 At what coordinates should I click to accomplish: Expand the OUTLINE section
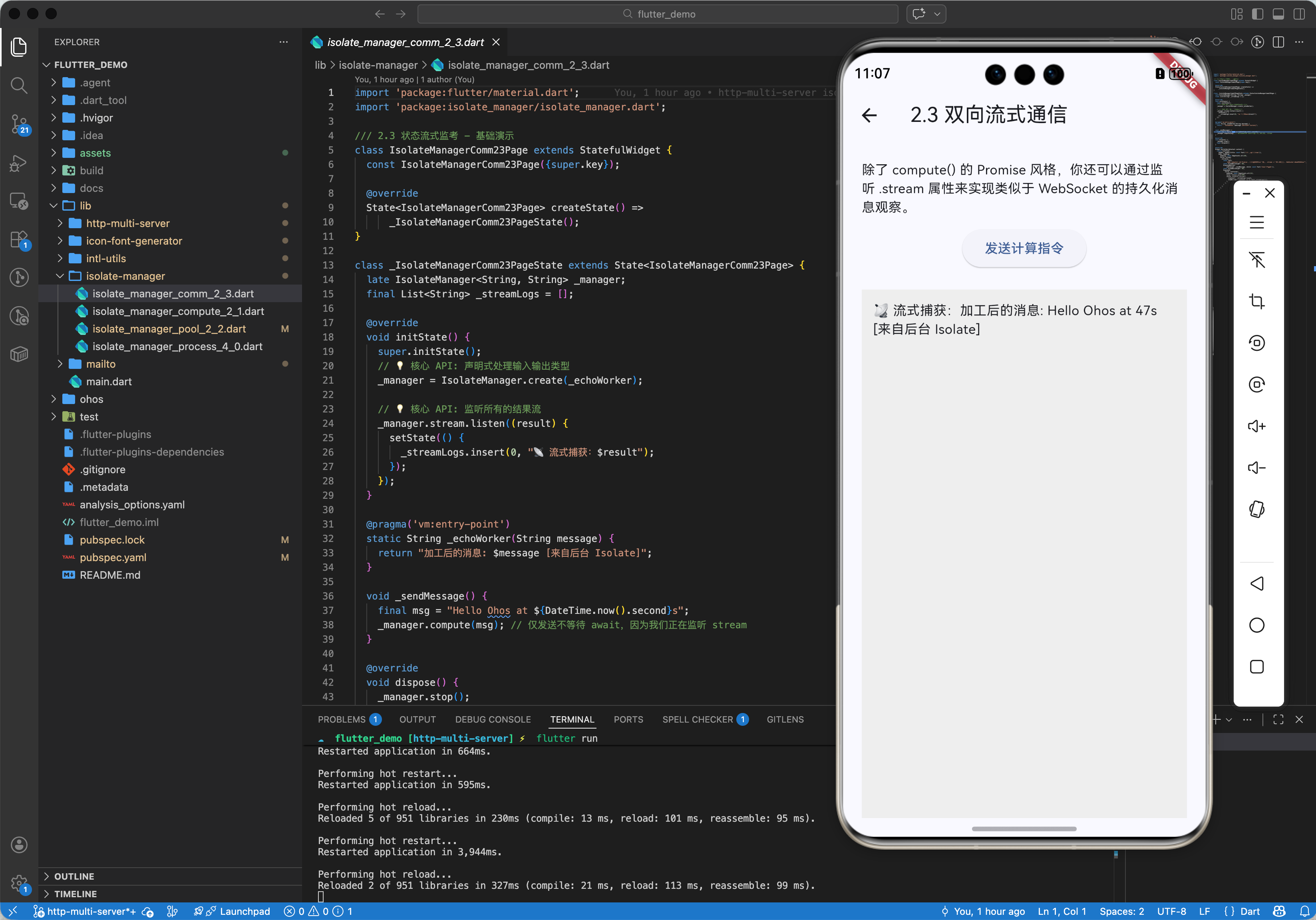click(74, 876)
